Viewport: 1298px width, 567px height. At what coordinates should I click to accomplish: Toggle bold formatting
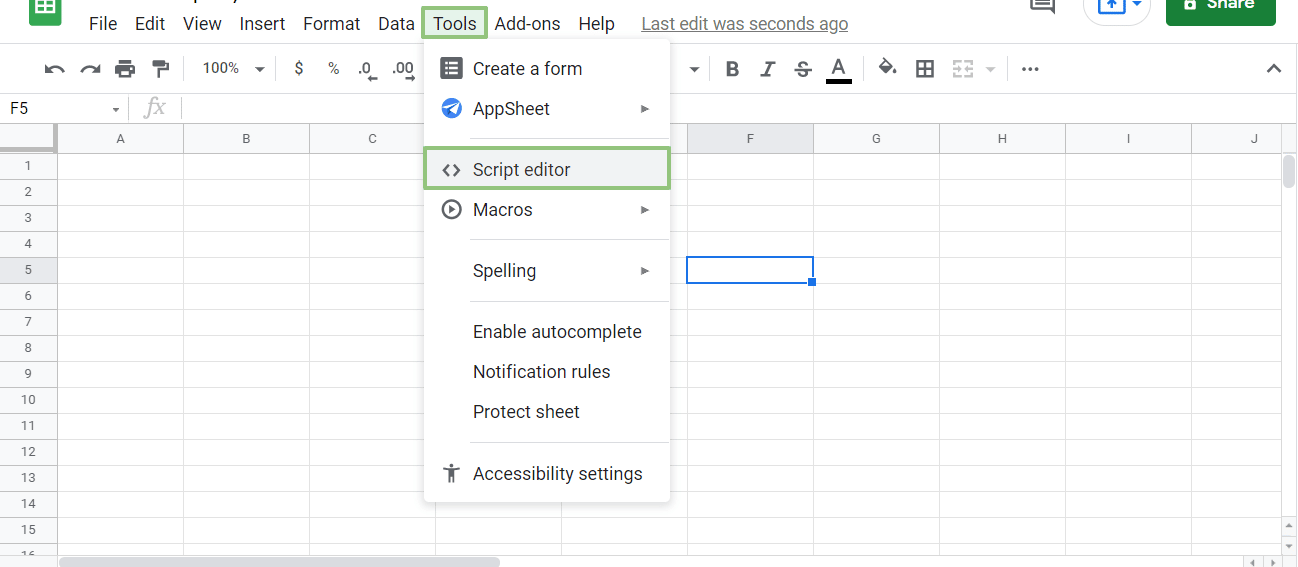pyautogui.click(x=732, y=69)
